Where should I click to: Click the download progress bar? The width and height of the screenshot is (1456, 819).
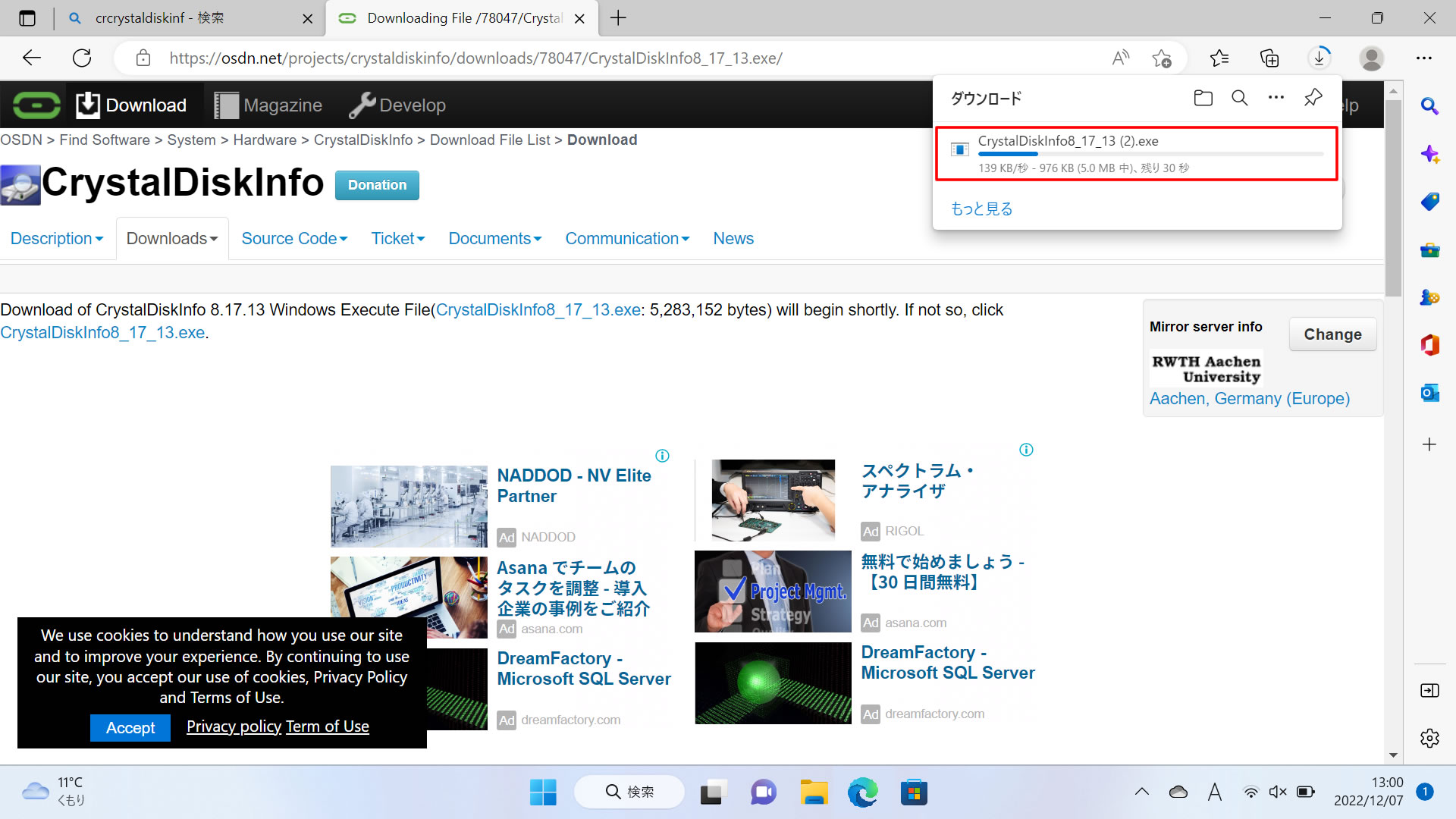pyautogui.click(x=1150, y=155)
